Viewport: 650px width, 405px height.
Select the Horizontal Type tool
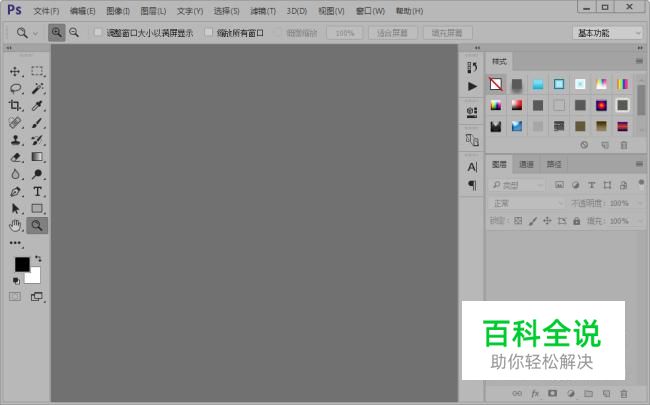coord(37,191)
